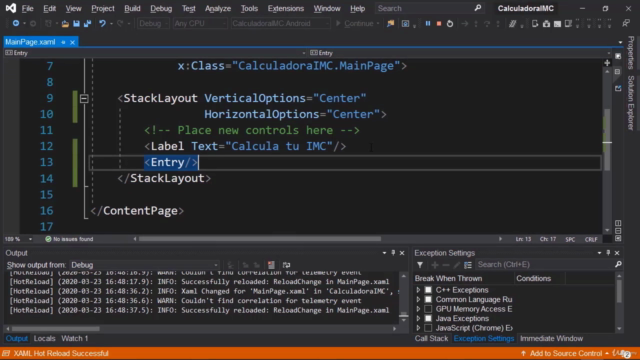Screen dimensions: 640x360
Task: Switch to the Watch 1 tab
Action: click(x=75, y=338)
